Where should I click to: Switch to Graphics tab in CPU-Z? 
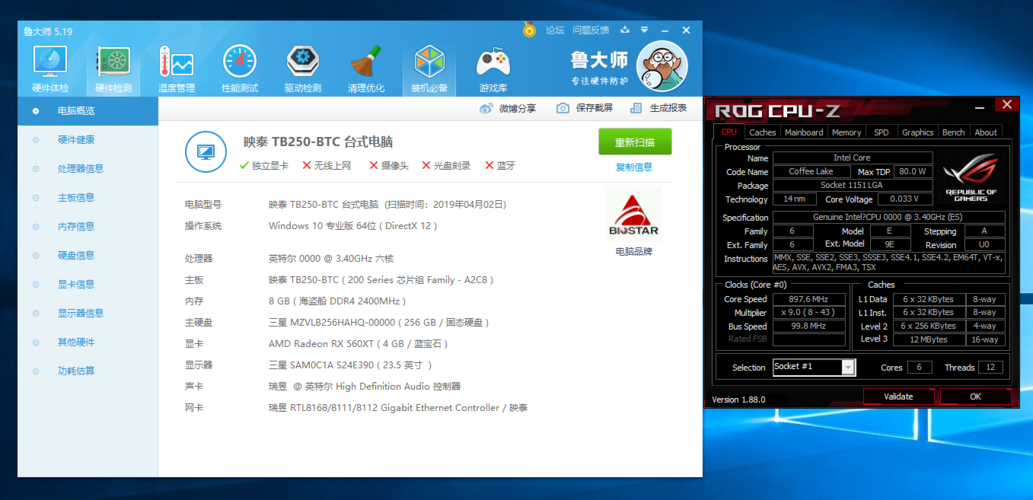coord(918,132)
